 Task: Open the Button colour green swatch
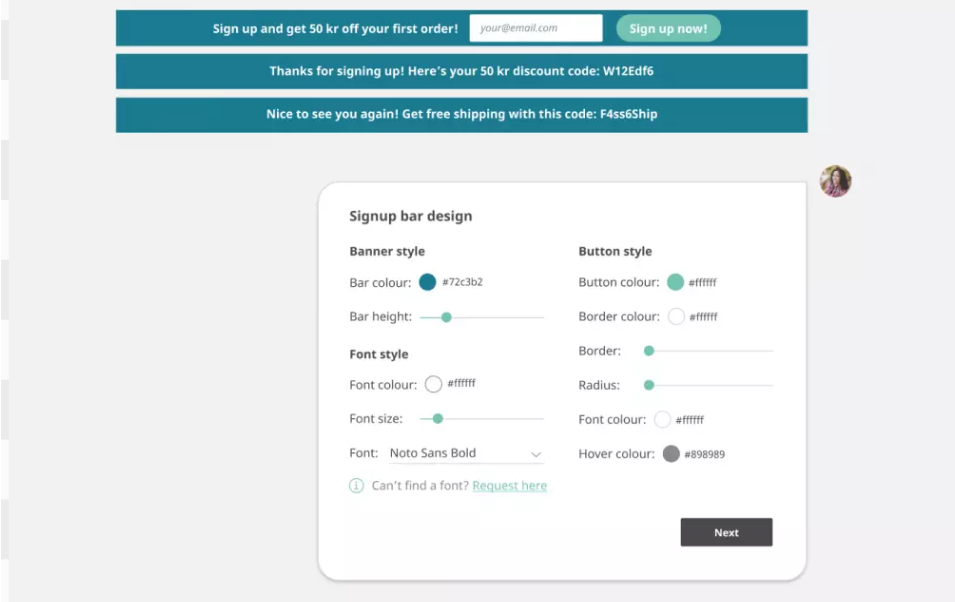click(x=675, y=282)
